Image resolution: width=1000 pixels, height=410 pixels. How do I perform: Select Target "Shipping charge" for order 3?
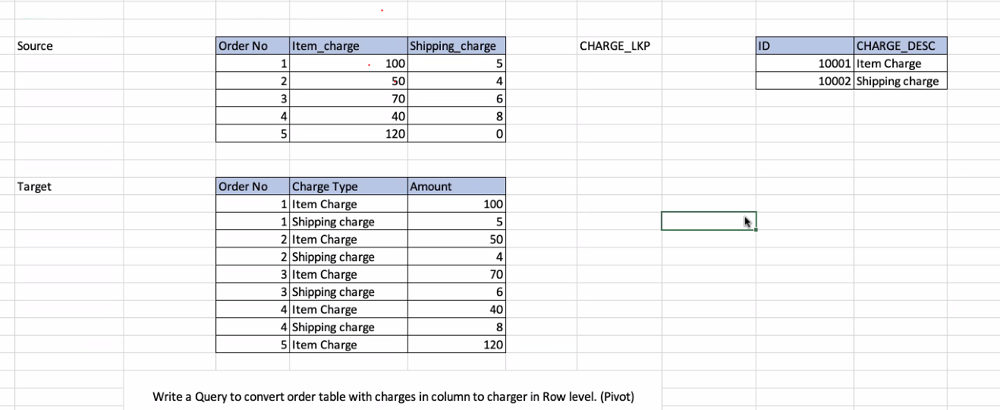348,292
